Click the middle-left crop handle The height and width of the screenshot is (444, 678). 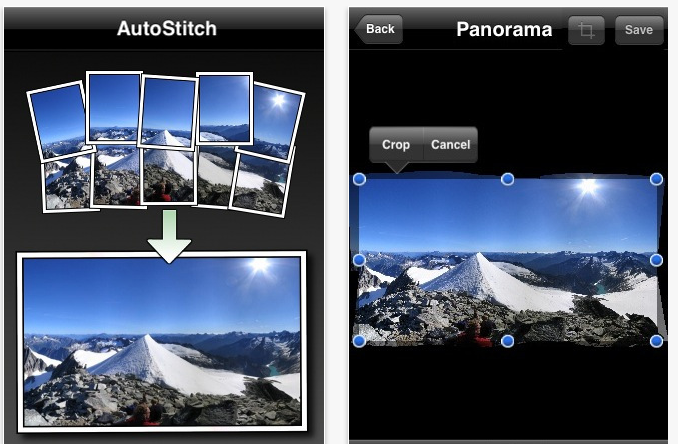tap(360, 260)
